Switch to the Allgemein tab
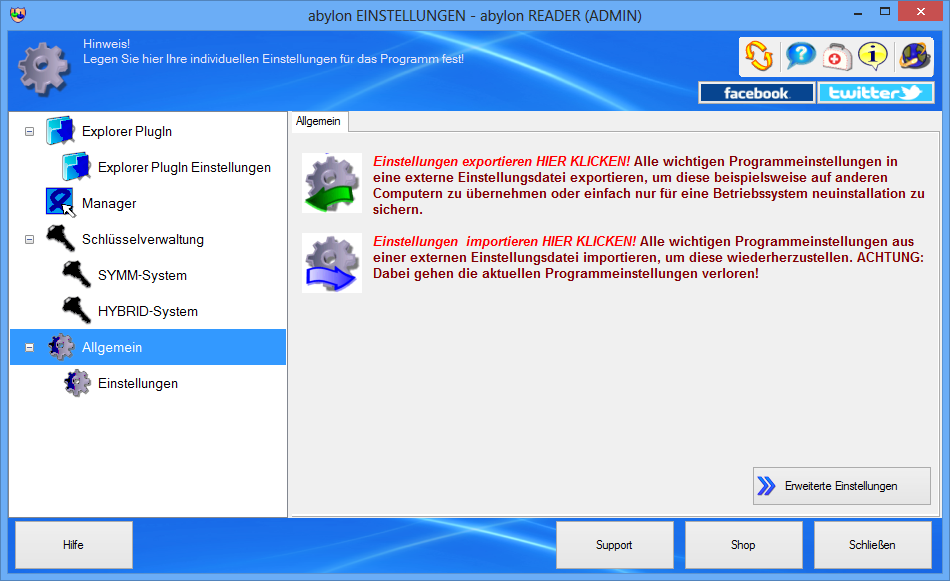Viewport: 950px width, 581px height. [318, 121]
